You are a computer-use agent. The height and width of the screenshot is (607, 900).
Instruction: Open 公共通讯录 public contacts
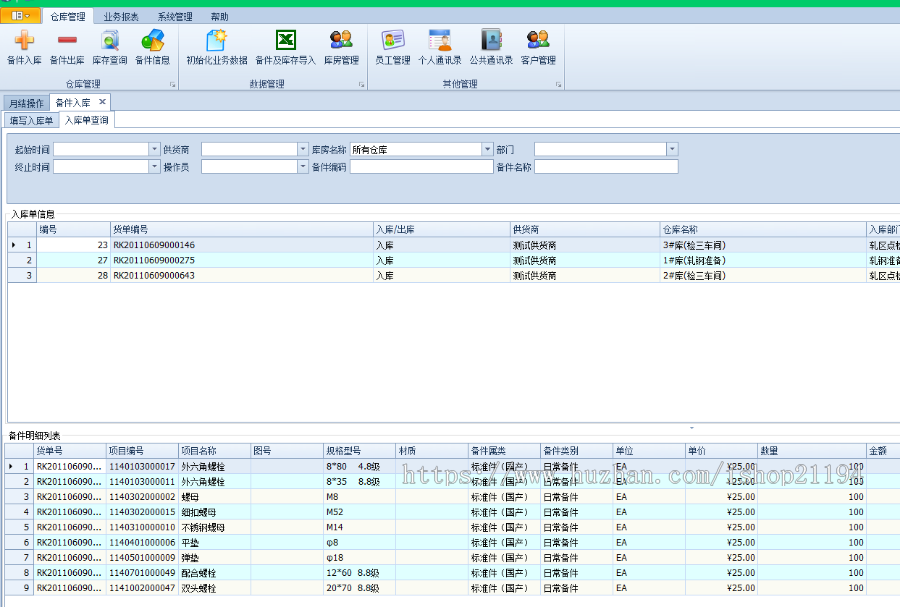click(x=490, y=48)
